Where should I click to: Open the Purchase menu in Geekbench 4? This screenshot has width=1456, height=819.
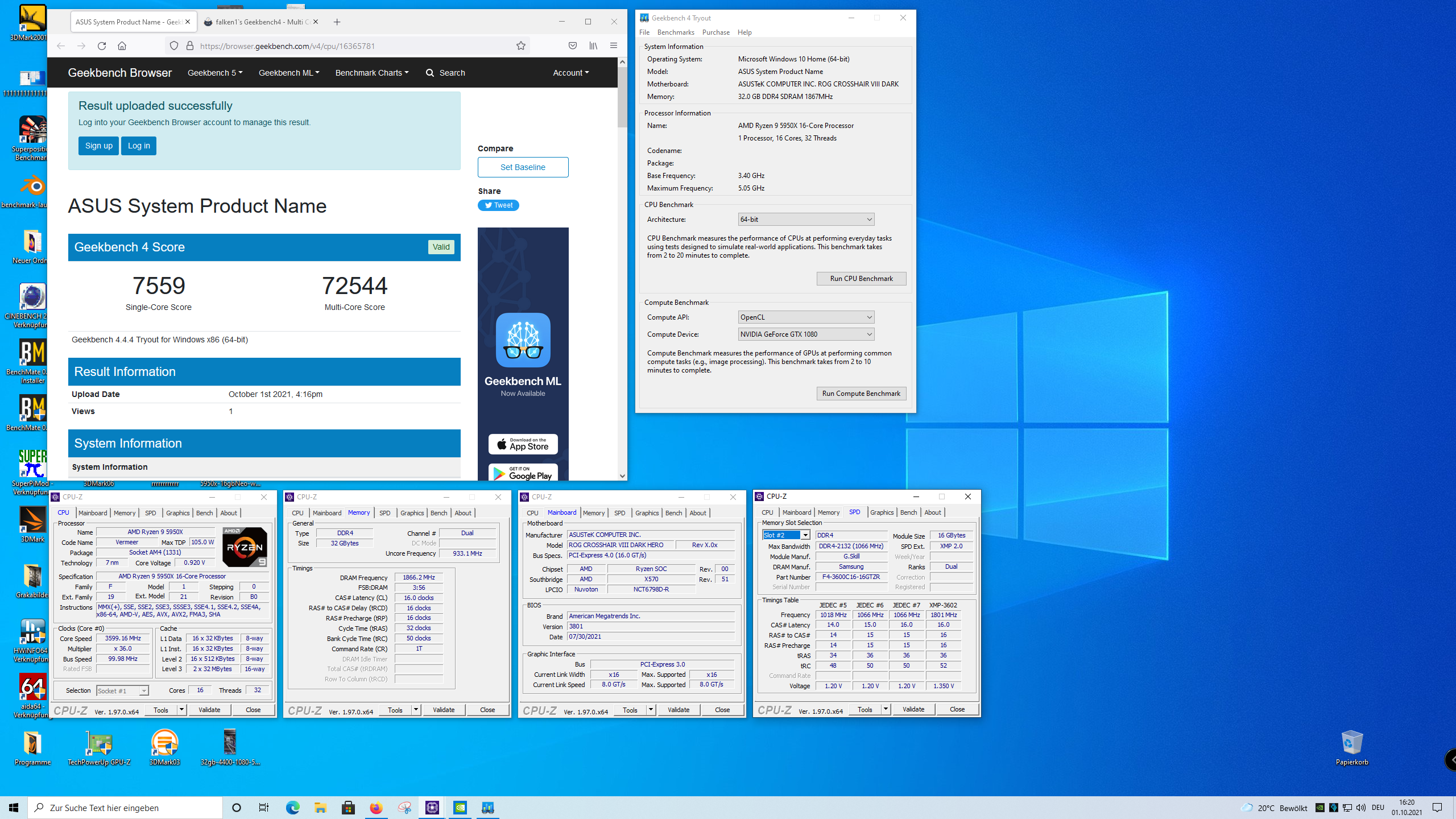715,32
